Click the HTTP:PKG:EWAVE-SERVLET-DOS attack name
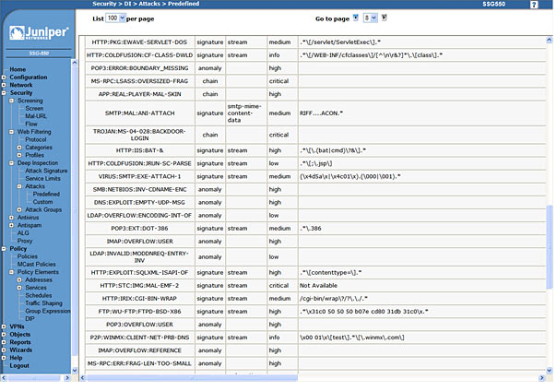This screenshot has height=383, width=554. 139,42
